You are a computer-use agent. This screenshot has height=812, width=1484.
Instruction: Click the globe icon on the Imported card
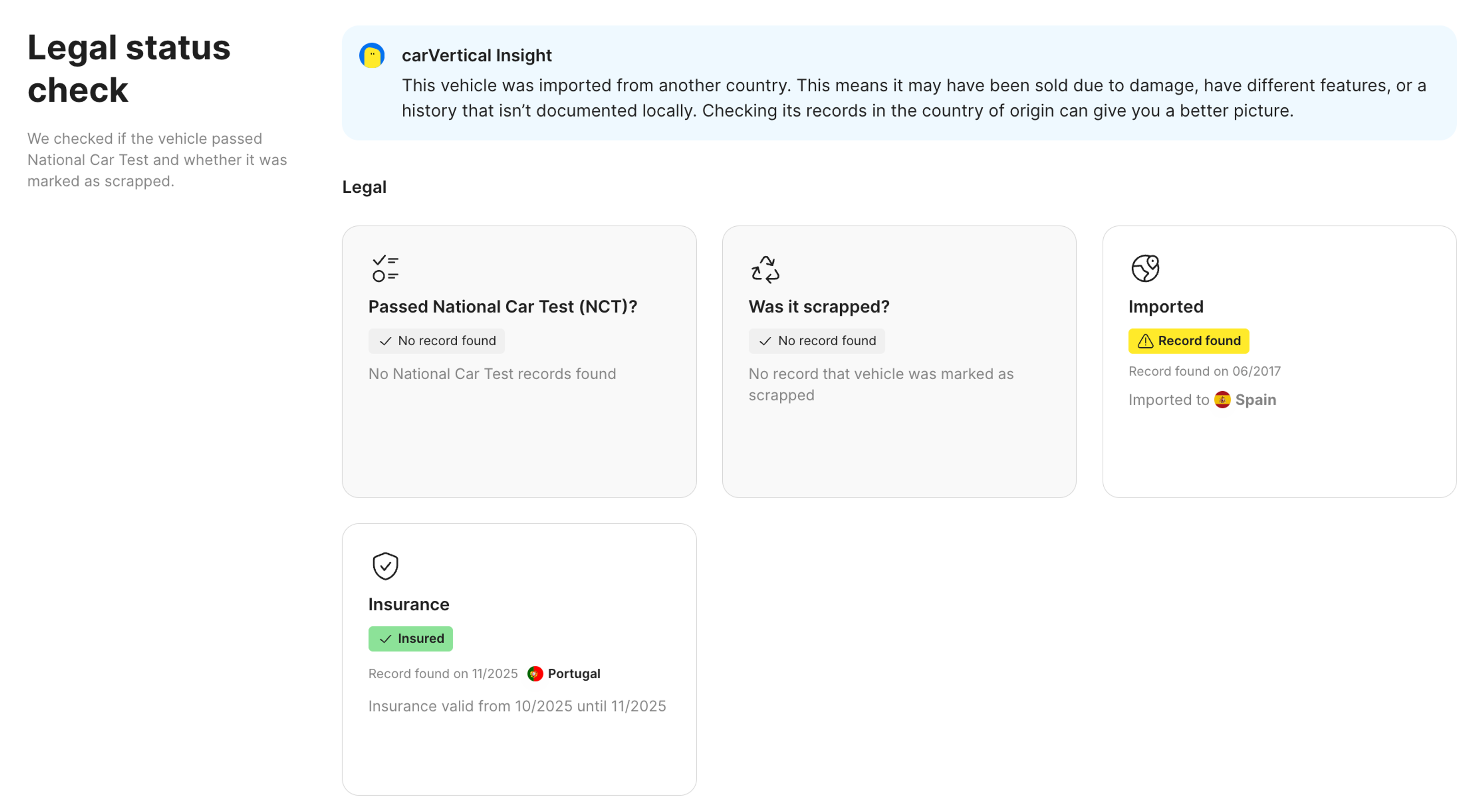pyautogui.click(x=1145, y=267)
